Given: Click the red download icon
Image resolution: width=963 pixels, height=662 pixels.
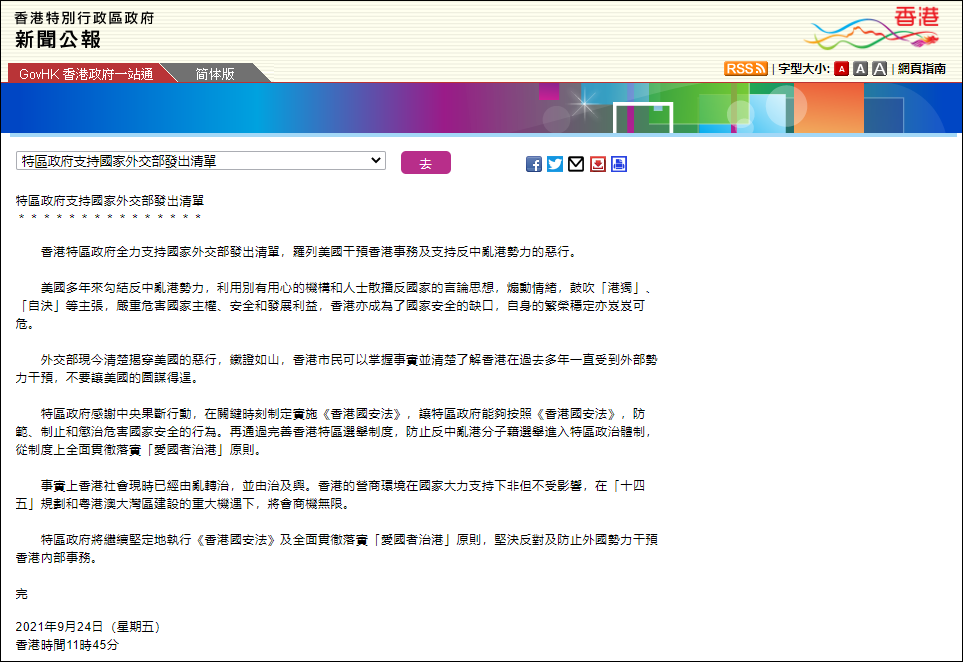Looking at the screenshot, I should [x=598, y=164].
